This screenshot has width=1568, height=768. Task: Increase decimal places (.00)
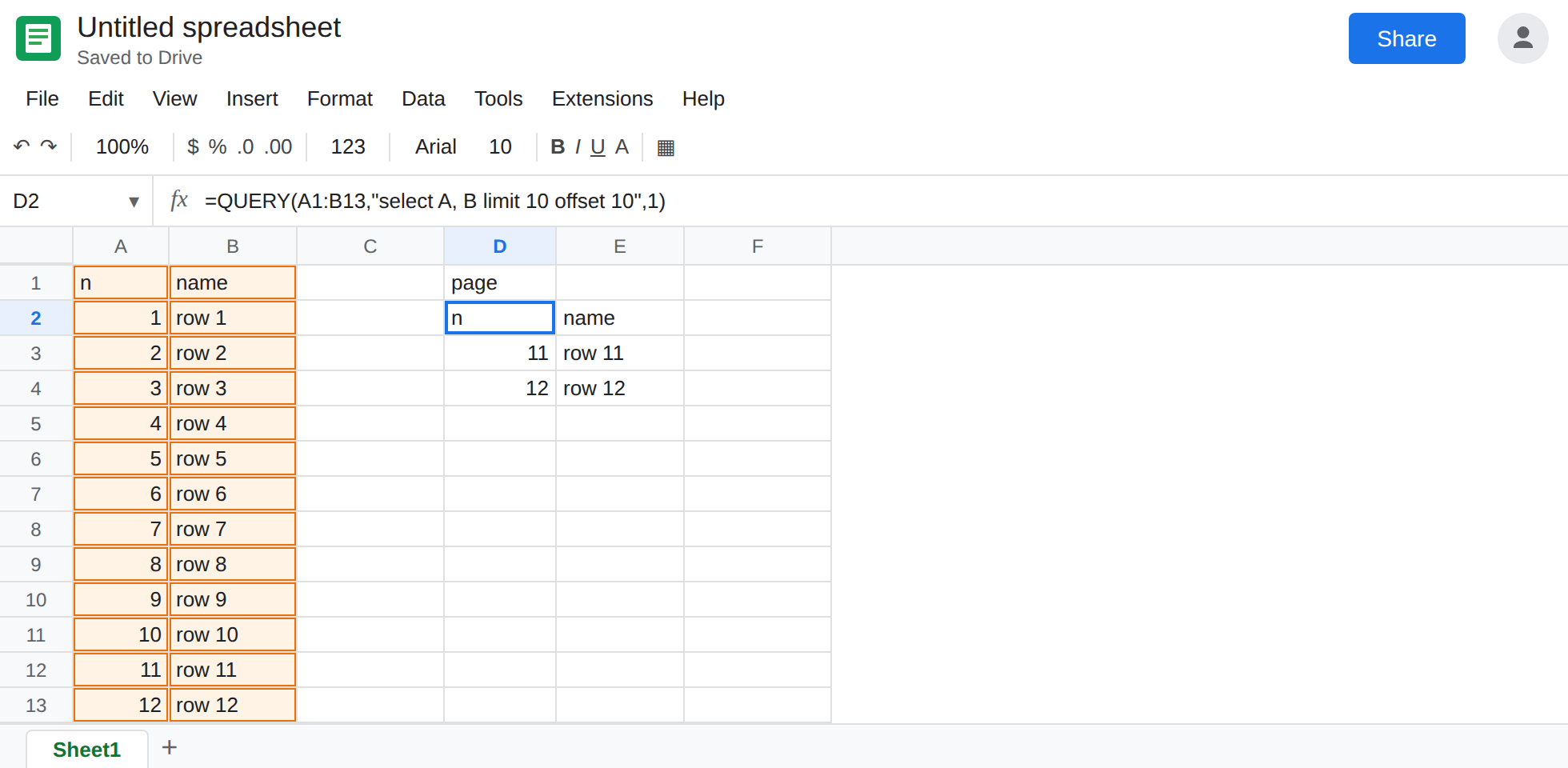click(x=278, y=146)
